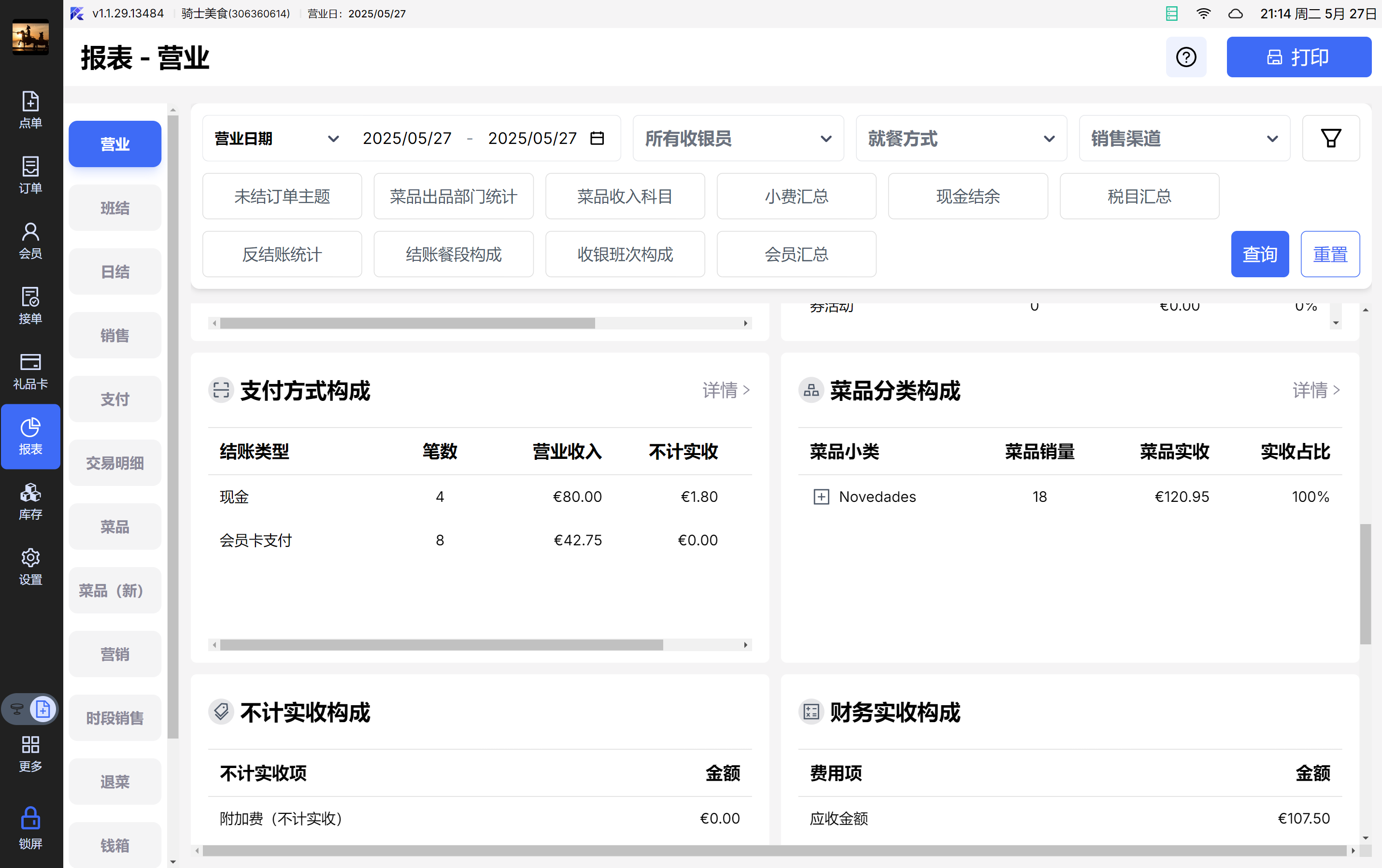Image resolution: width=1382 pixels, height=868 pixels.
Task: Toggle the 结账餐段构成 option
Action: click(x=454, y=255)
